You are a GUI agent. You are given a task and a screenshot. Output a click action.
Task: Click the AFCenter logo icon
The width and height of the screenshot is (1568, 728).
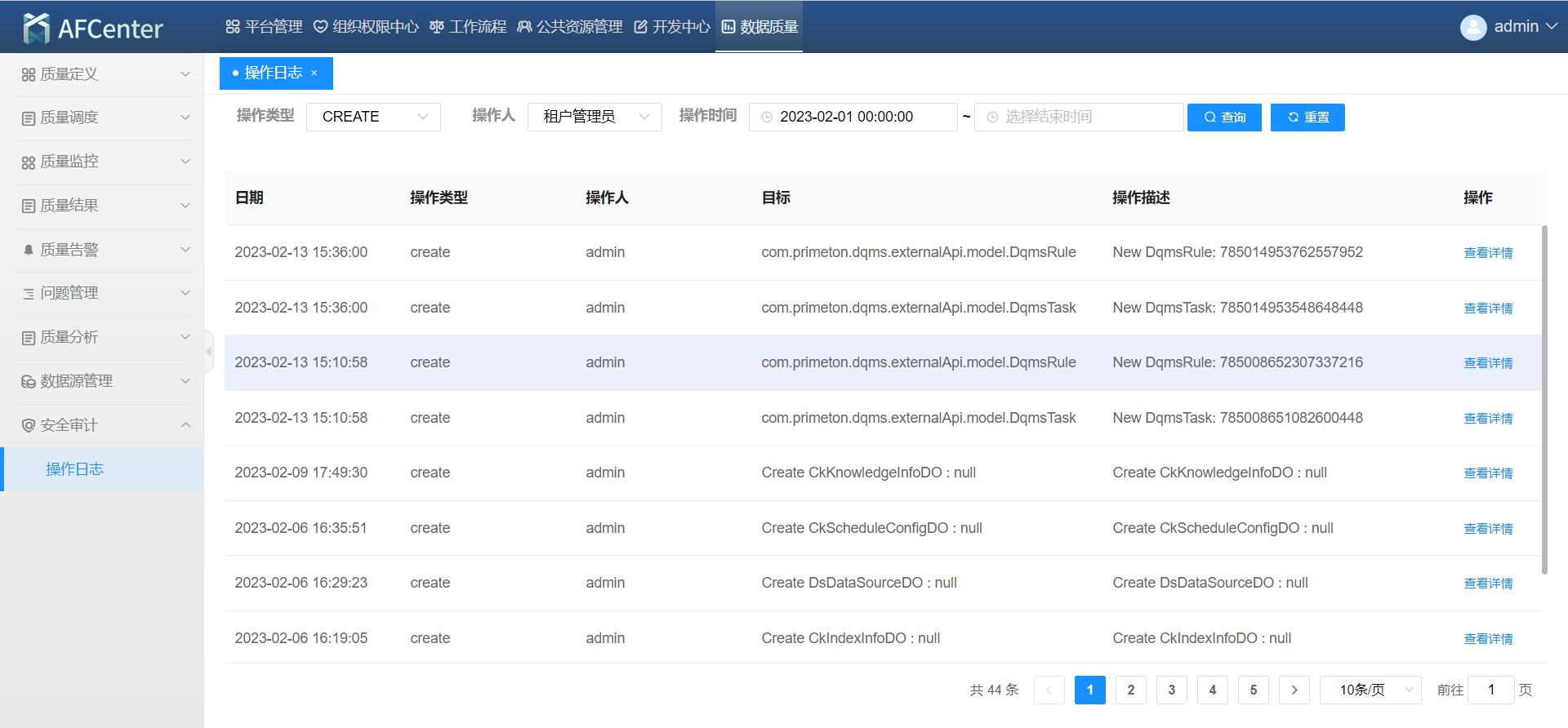36,28
